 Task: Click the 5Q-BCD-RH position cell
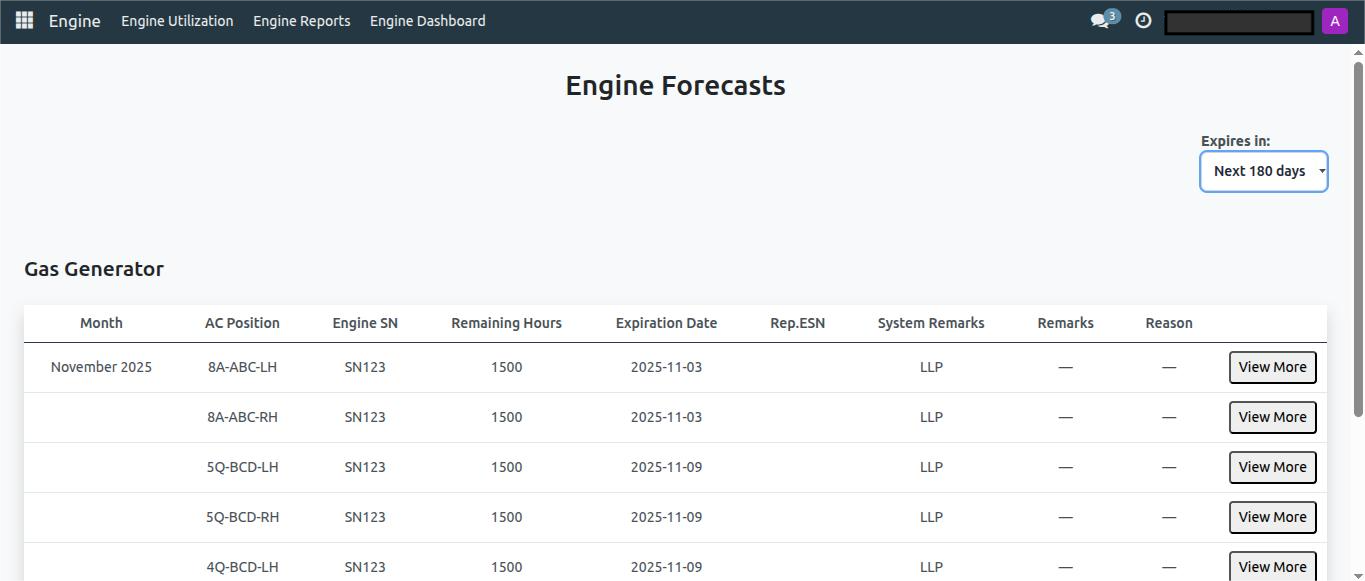[242, 517]
